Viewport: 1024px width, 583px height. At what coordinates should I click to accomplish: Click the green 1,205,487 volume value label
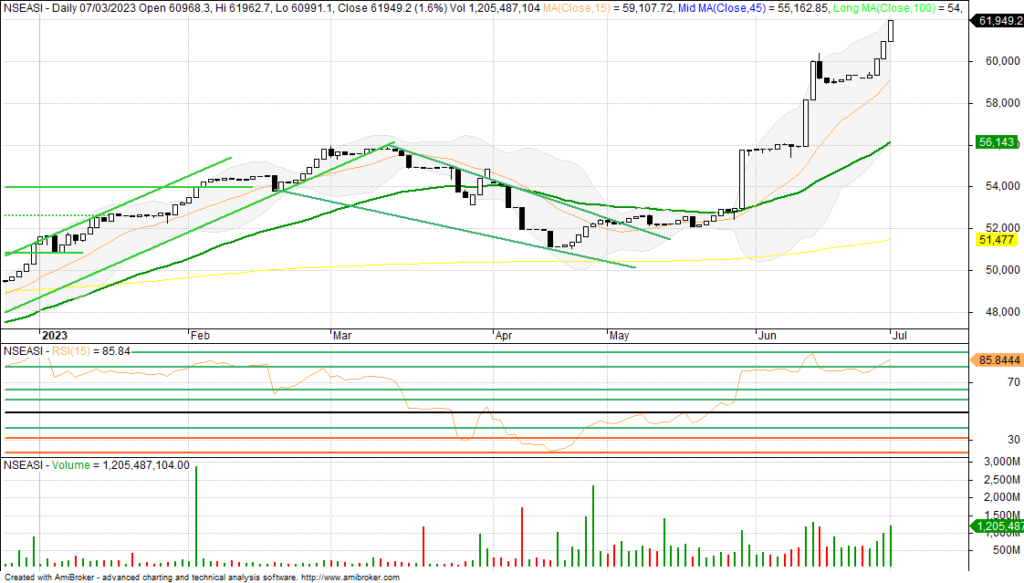click(x=996, y=526)
